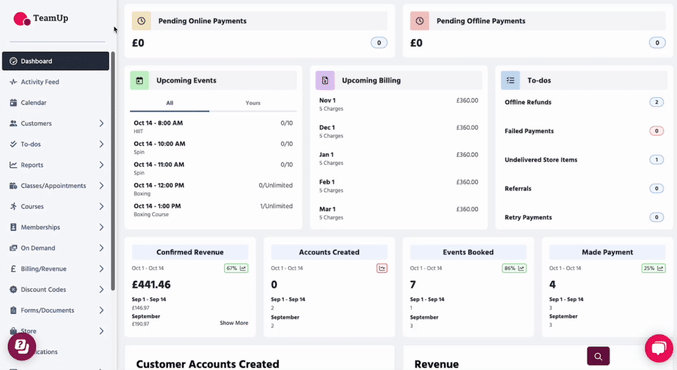Click the 25% Made Payment trend badge

pos(653,268)
